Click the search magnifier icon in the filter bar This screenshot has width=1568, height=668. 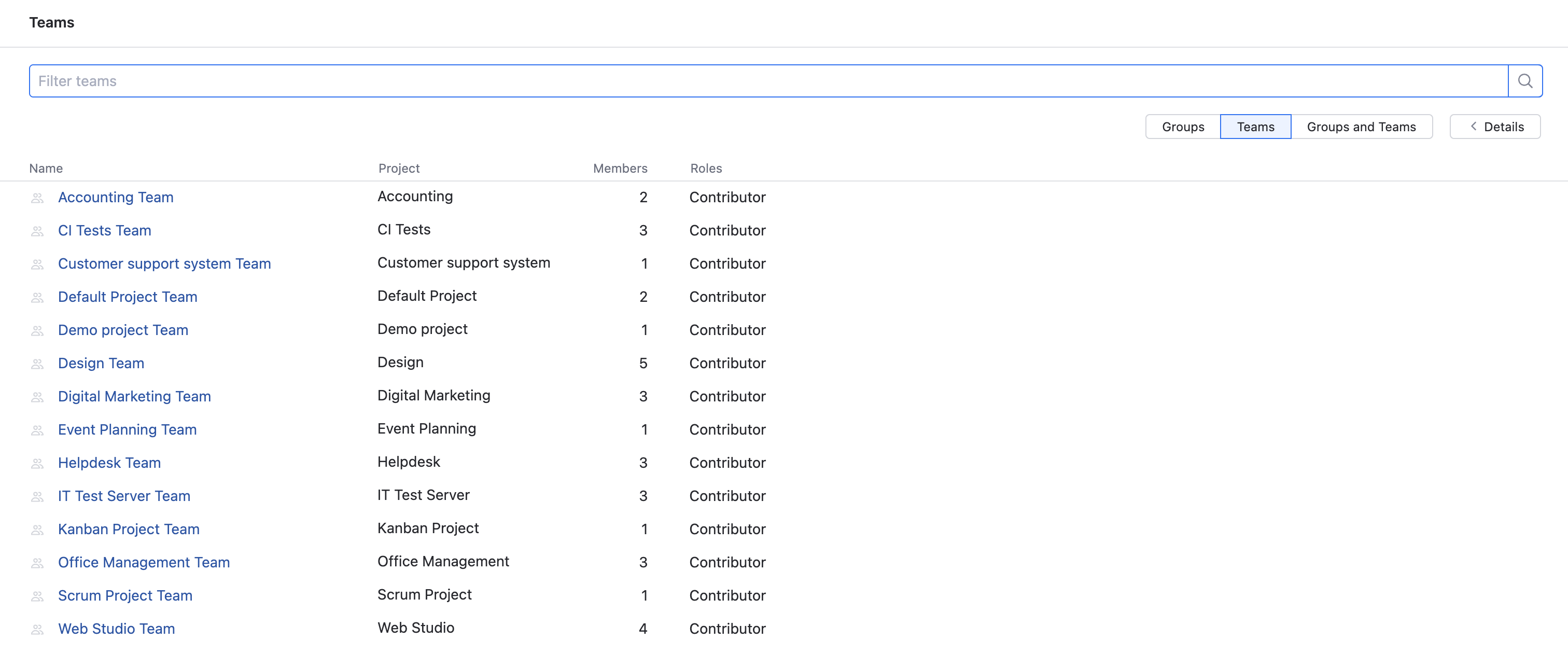tap(1525, 80)
